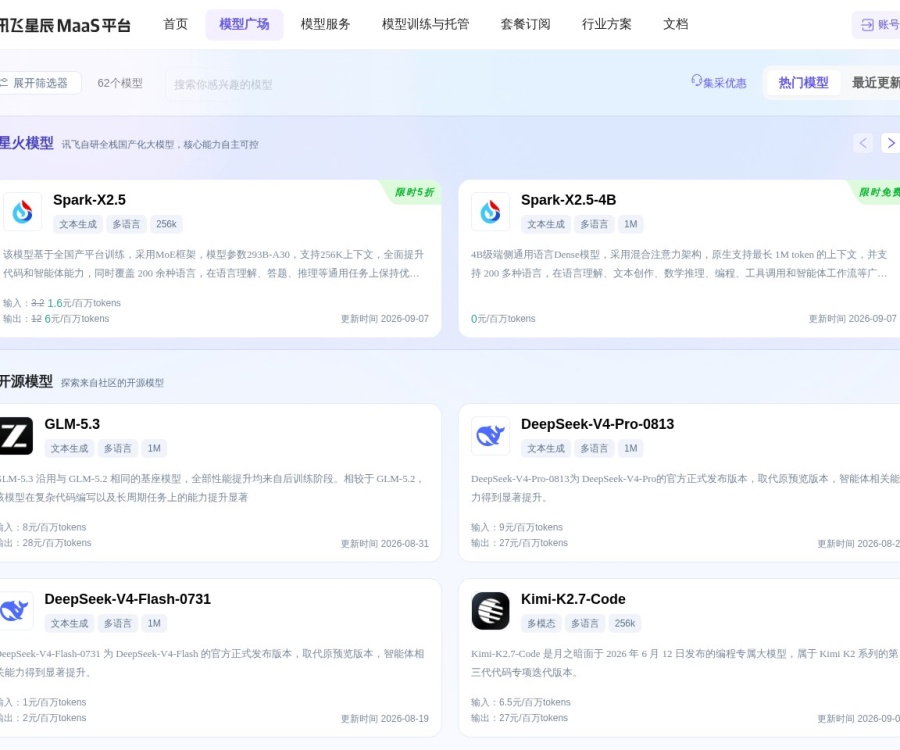Click the DeepSeek-V4-Flash-0731 whale logo
The image size is (900, 750).
(16, 611)
